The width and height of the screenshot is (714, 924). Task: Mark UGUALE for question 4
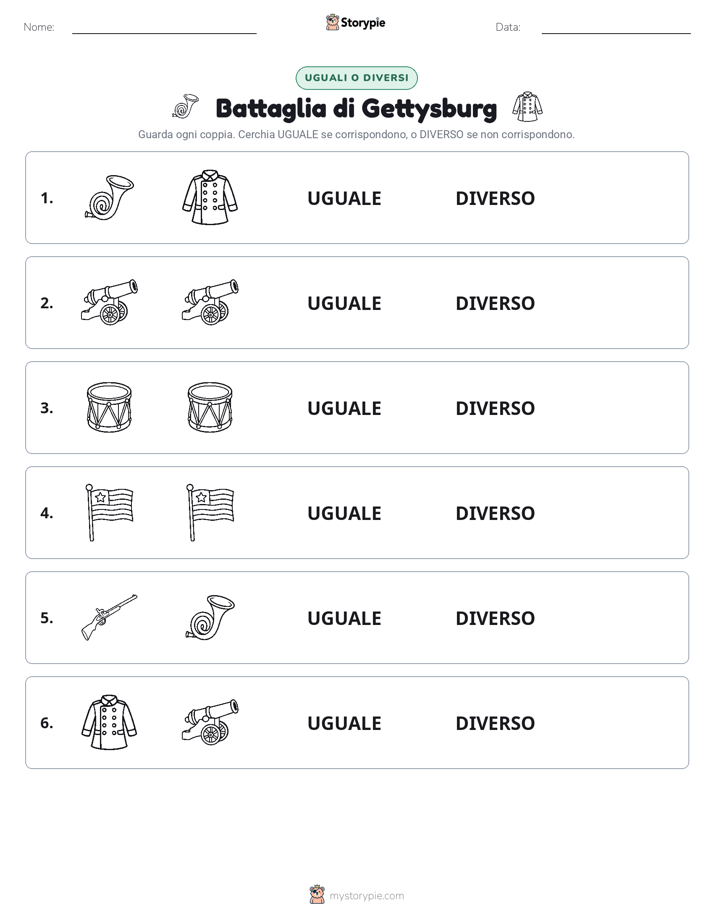[344, 513]
